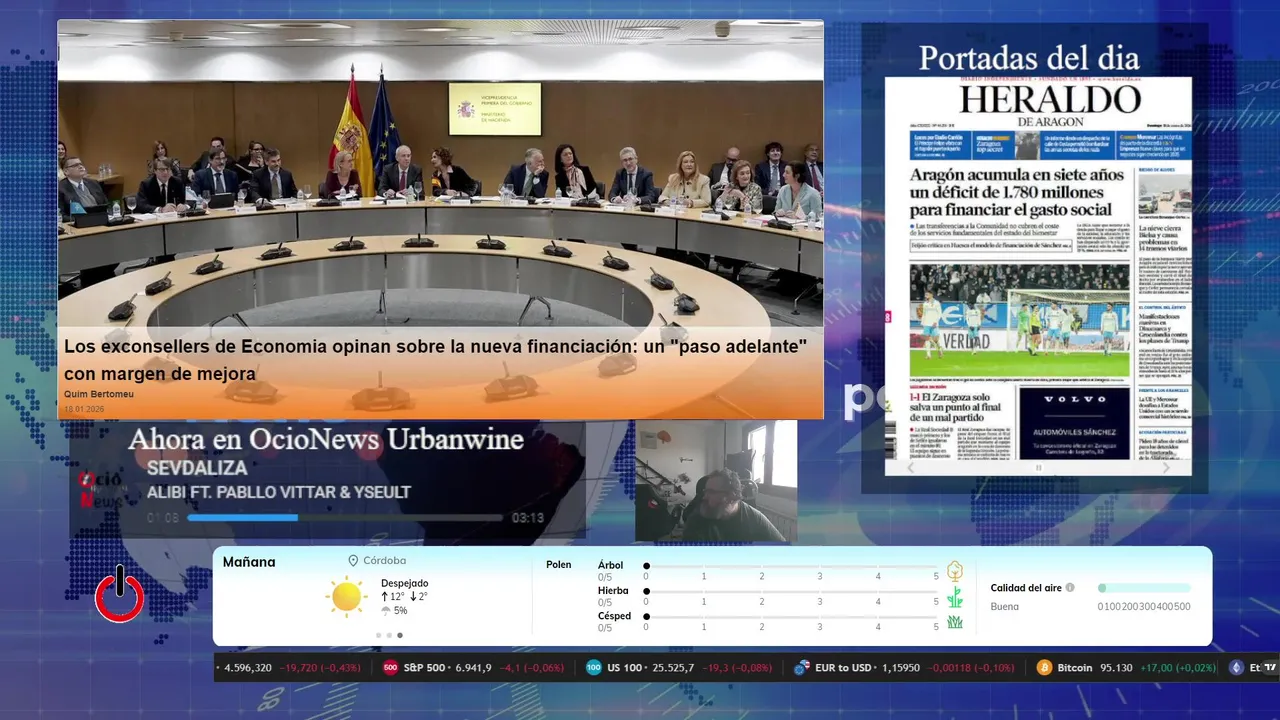Click the Buena air quality value
Image resolution: width=1280 pixels, height=720 pixels.
click(x=1005, y=606)
